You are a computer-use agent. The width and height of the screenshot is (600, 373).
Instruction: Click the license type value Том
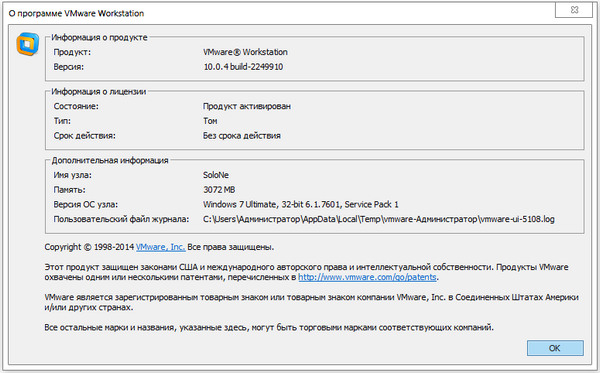pyautogui.click(x=210, y=121)
